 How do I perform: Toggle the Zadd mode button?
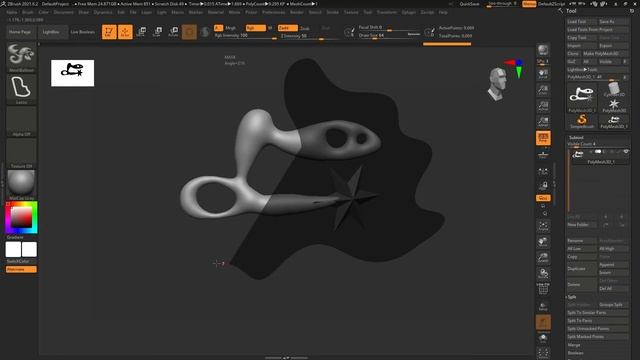pos(287,28)
